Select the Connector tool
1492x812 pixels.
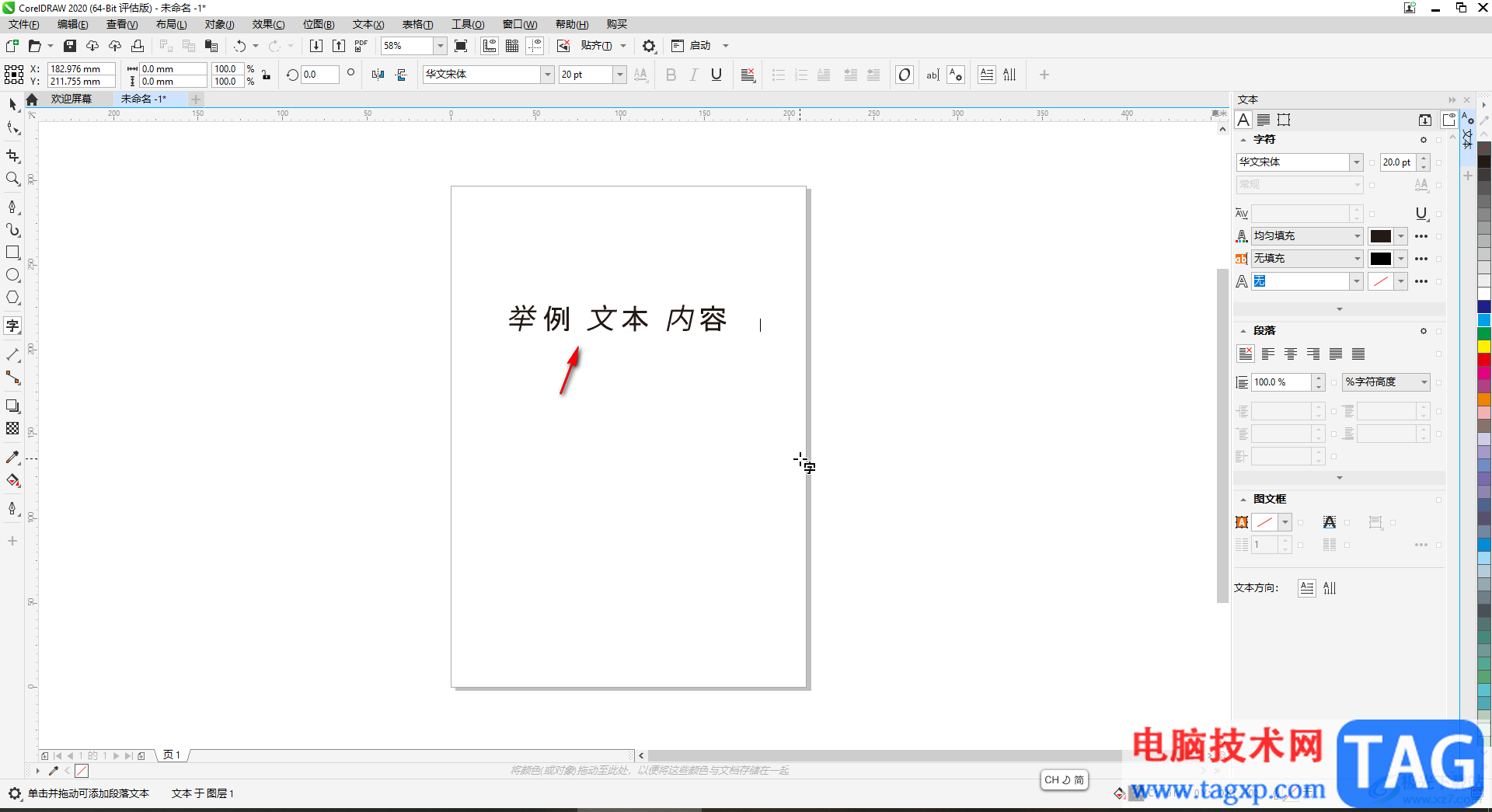(x=12, y=378)
